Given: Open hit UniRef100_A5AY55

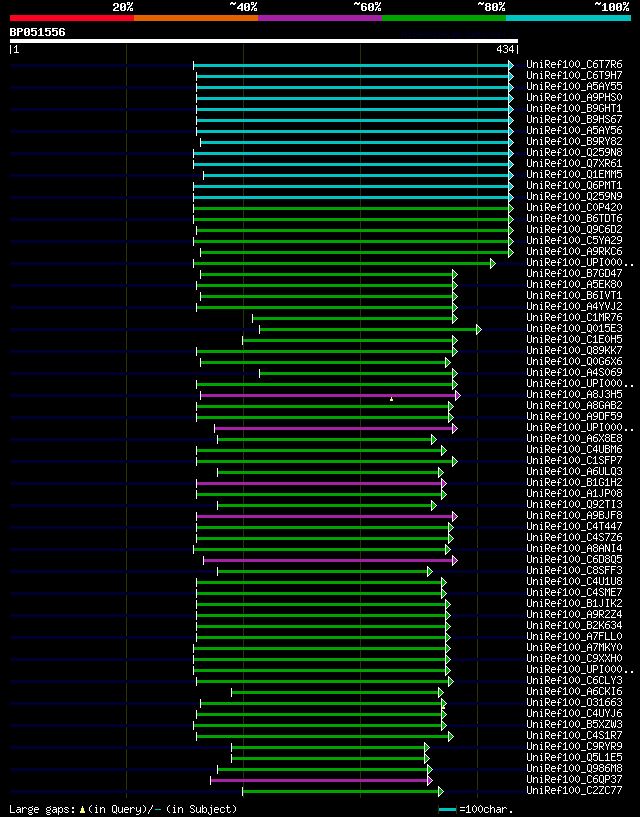Looking at the screenshot, I should pos(574,86).
